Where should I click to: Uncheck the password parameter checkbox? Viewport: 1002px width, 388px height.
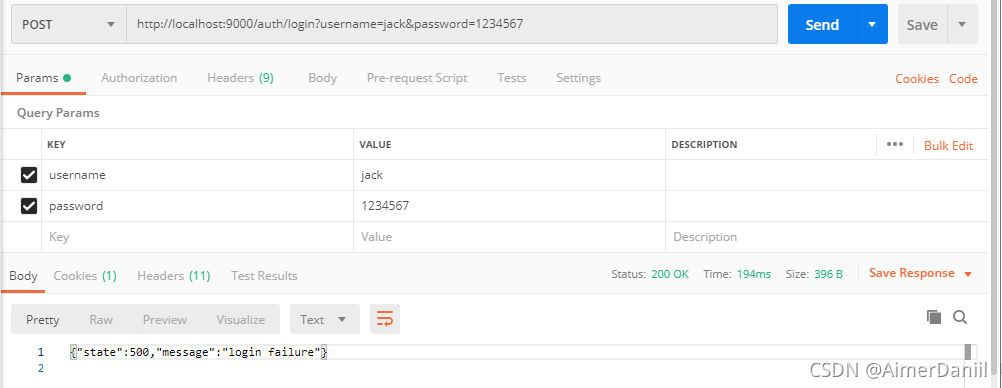click(29, 206)
